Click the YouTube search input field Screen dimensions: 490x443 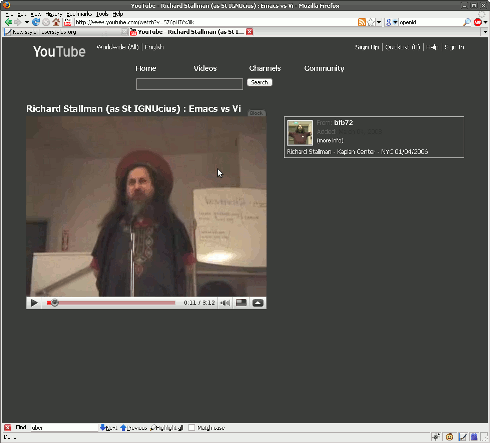pyautogui.click(x=189, y=84)
